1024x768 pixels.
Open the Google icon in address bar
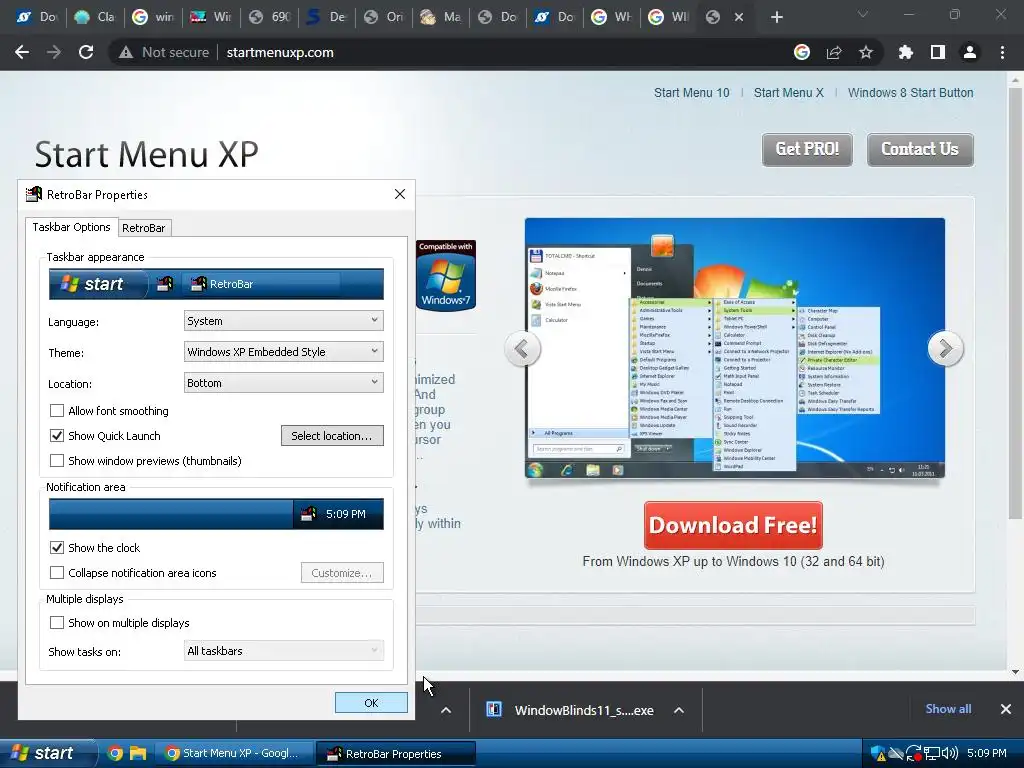tap(802, 52)
